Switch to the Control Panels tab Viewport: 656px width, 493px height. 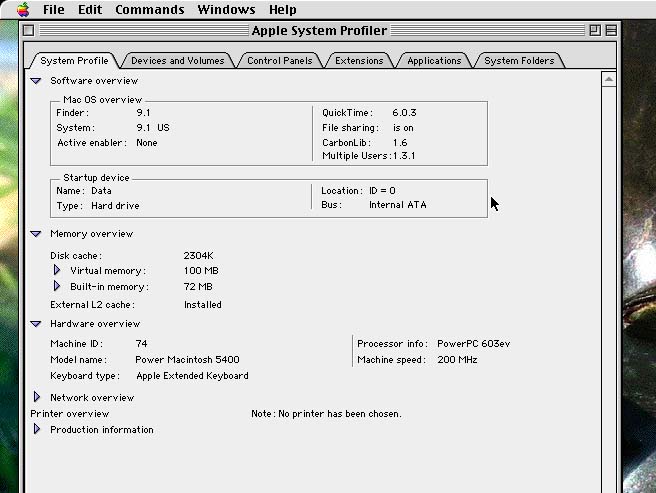coord(279,61)
